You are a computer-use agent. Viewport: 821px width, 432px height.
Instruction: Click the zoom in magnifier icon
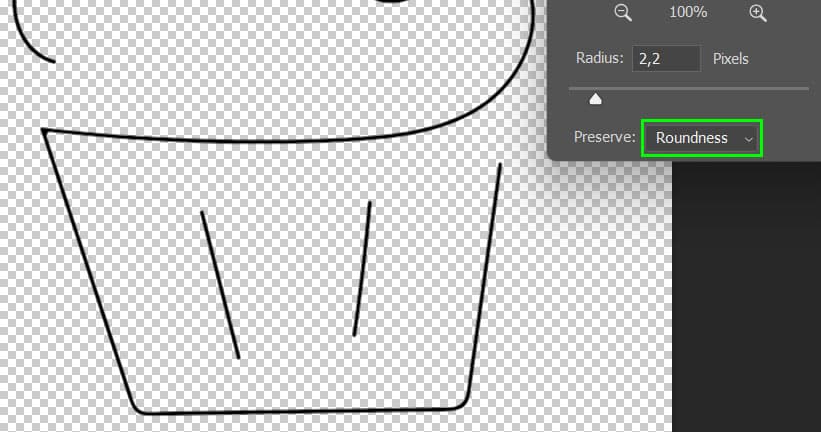pyautogui.click(x=757, y=13)
